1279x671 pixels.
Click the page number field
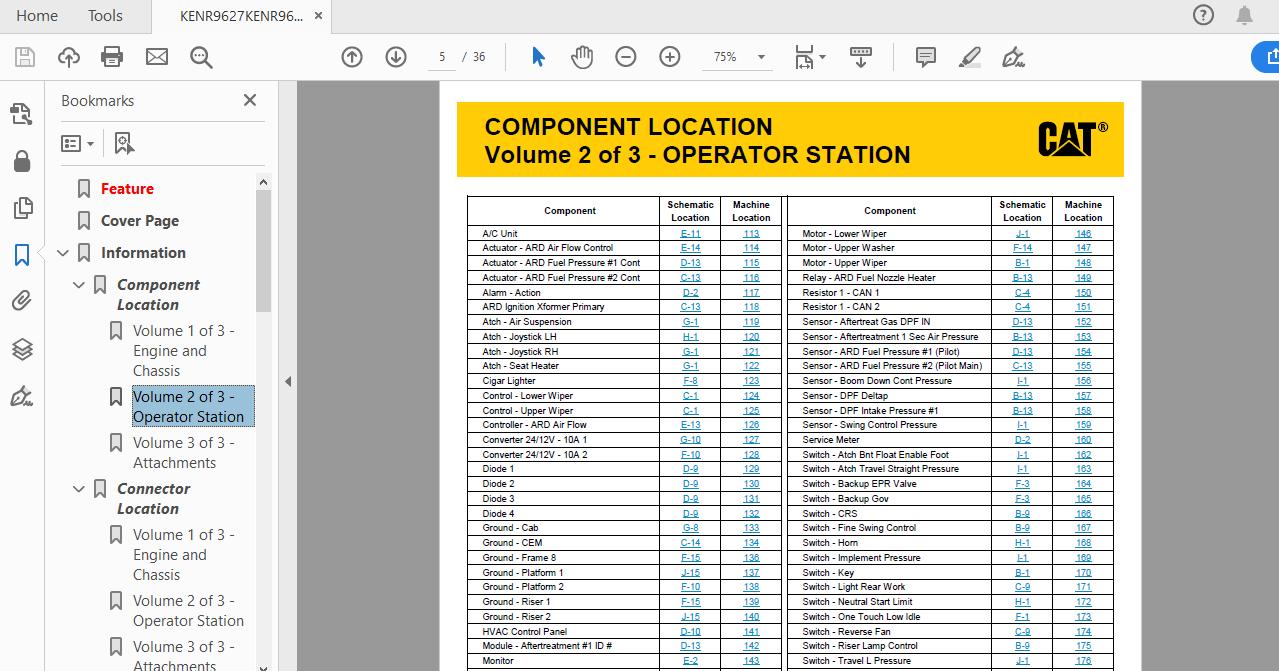coord(442,57)
